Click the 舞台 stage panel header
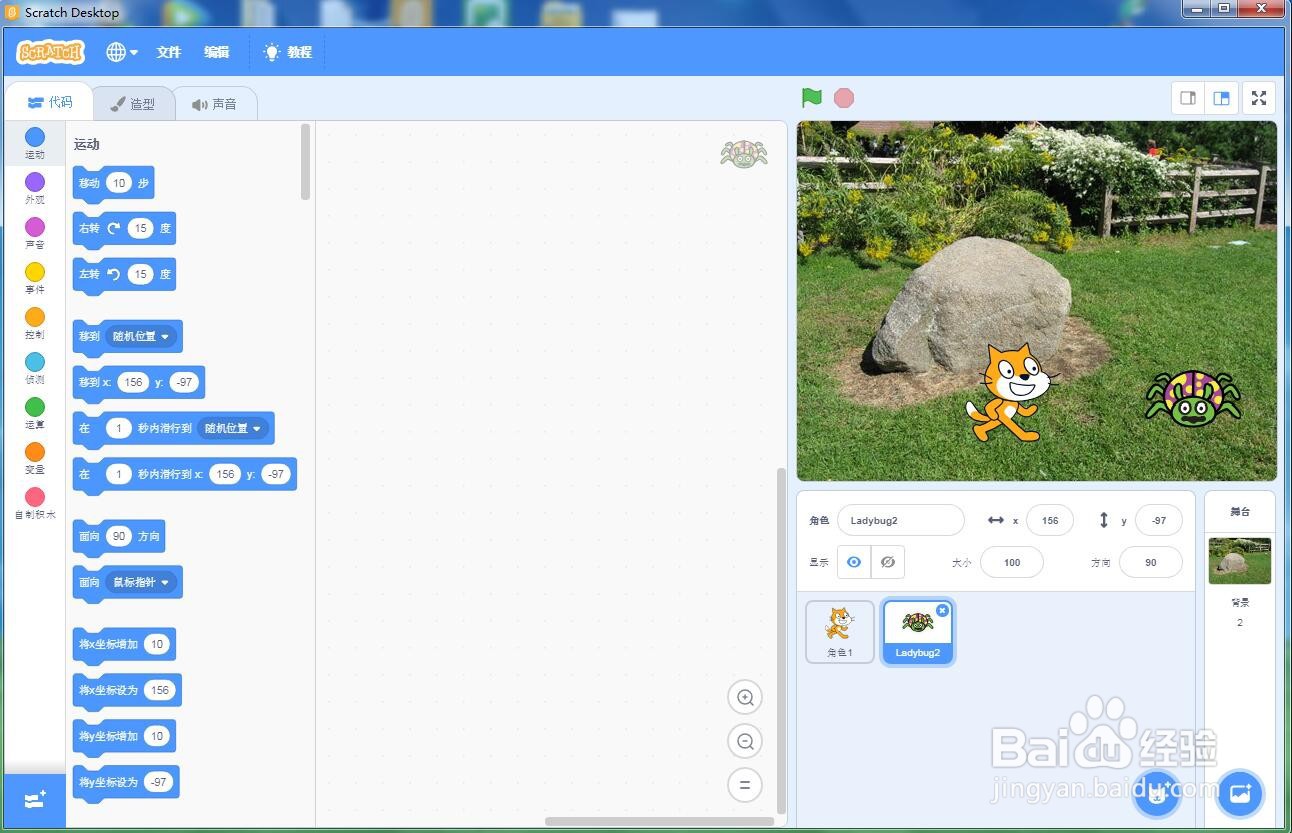This screenshot has height=833, width=1292. [1240, 511]
